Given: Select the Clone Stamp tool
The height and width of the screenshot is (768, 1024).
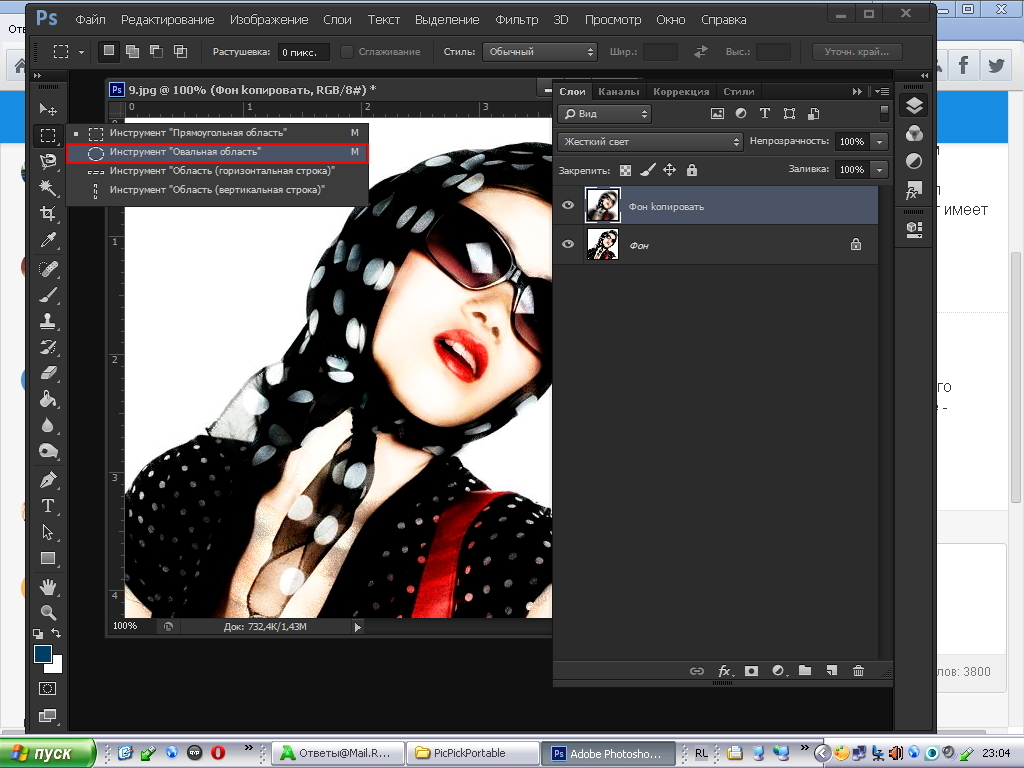Looking at the screenshot, I should click(x=48, y=321).
